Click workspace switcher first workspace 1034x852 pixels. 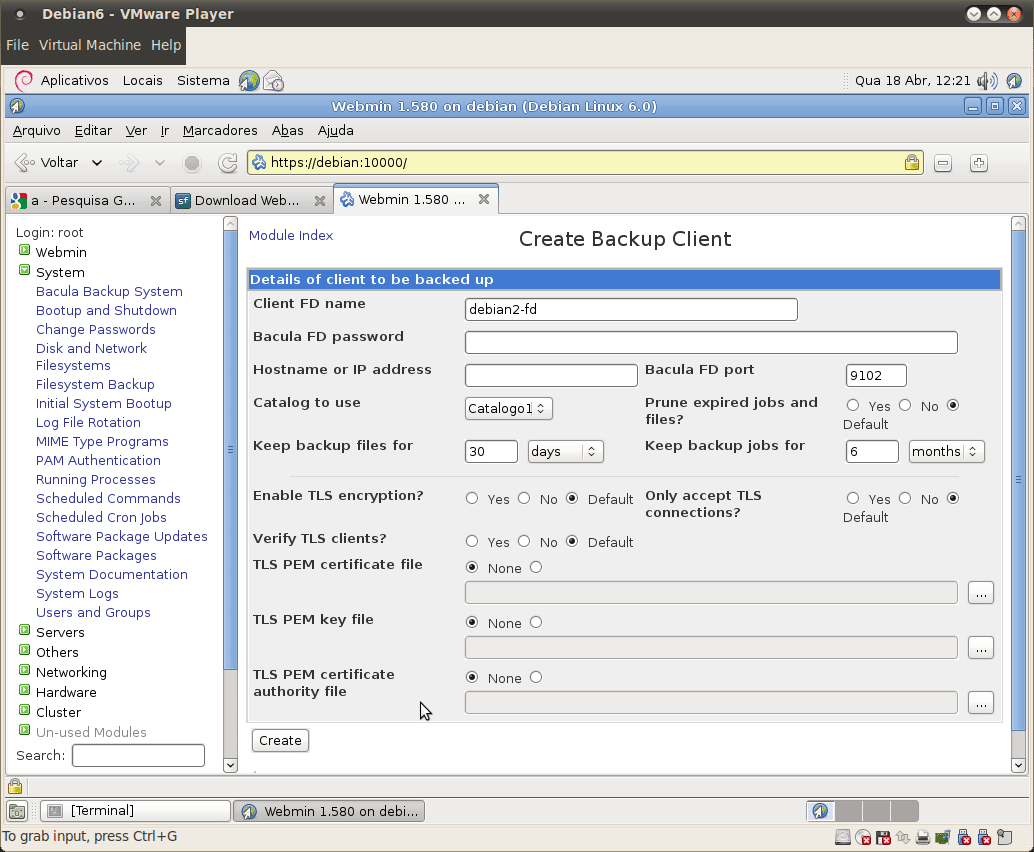point(820,810)
